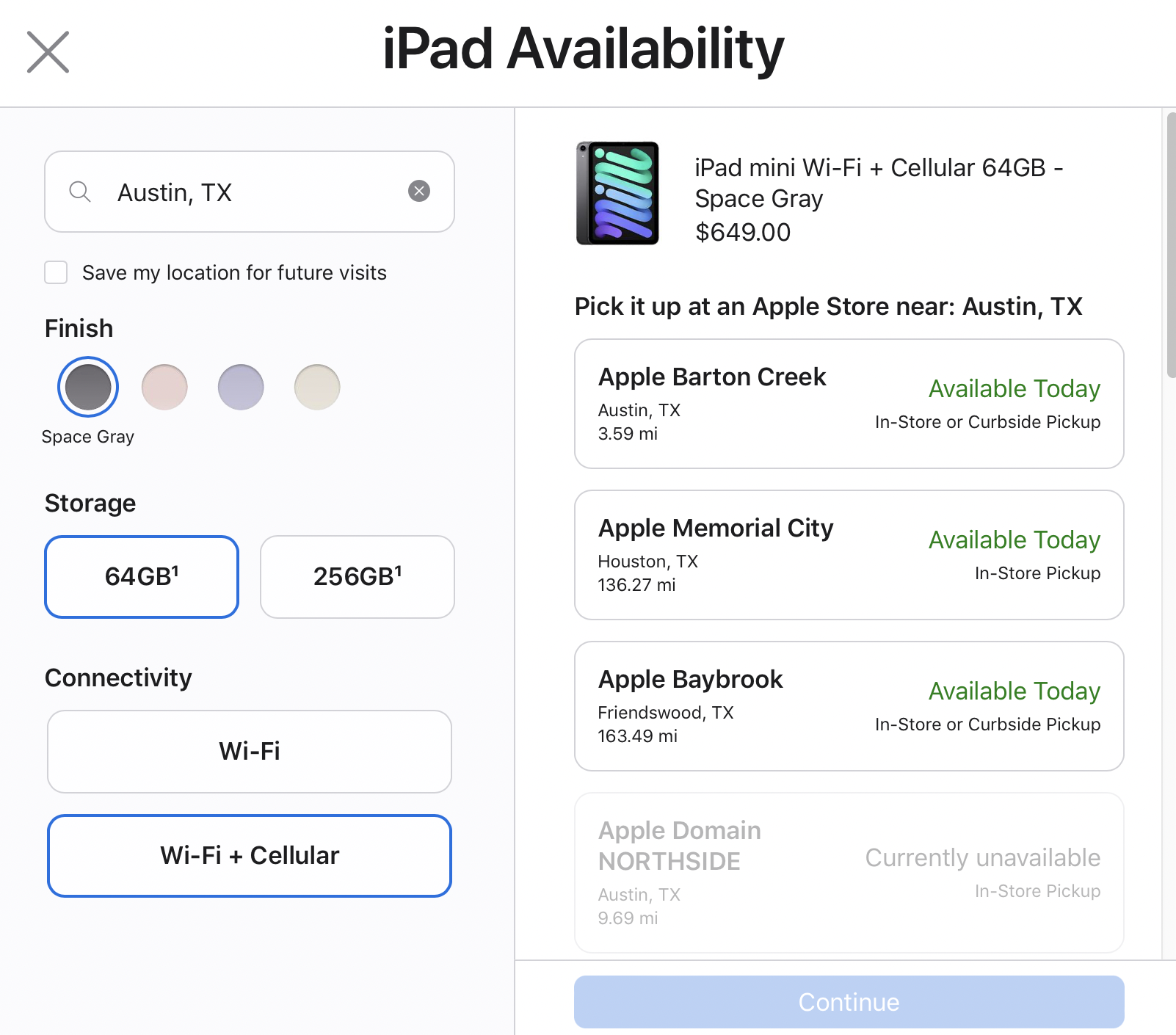1176x1035 pixels.
Task: Select the Space Gray finish swatch
Action: pyautogui.click(x=88, y=387)
